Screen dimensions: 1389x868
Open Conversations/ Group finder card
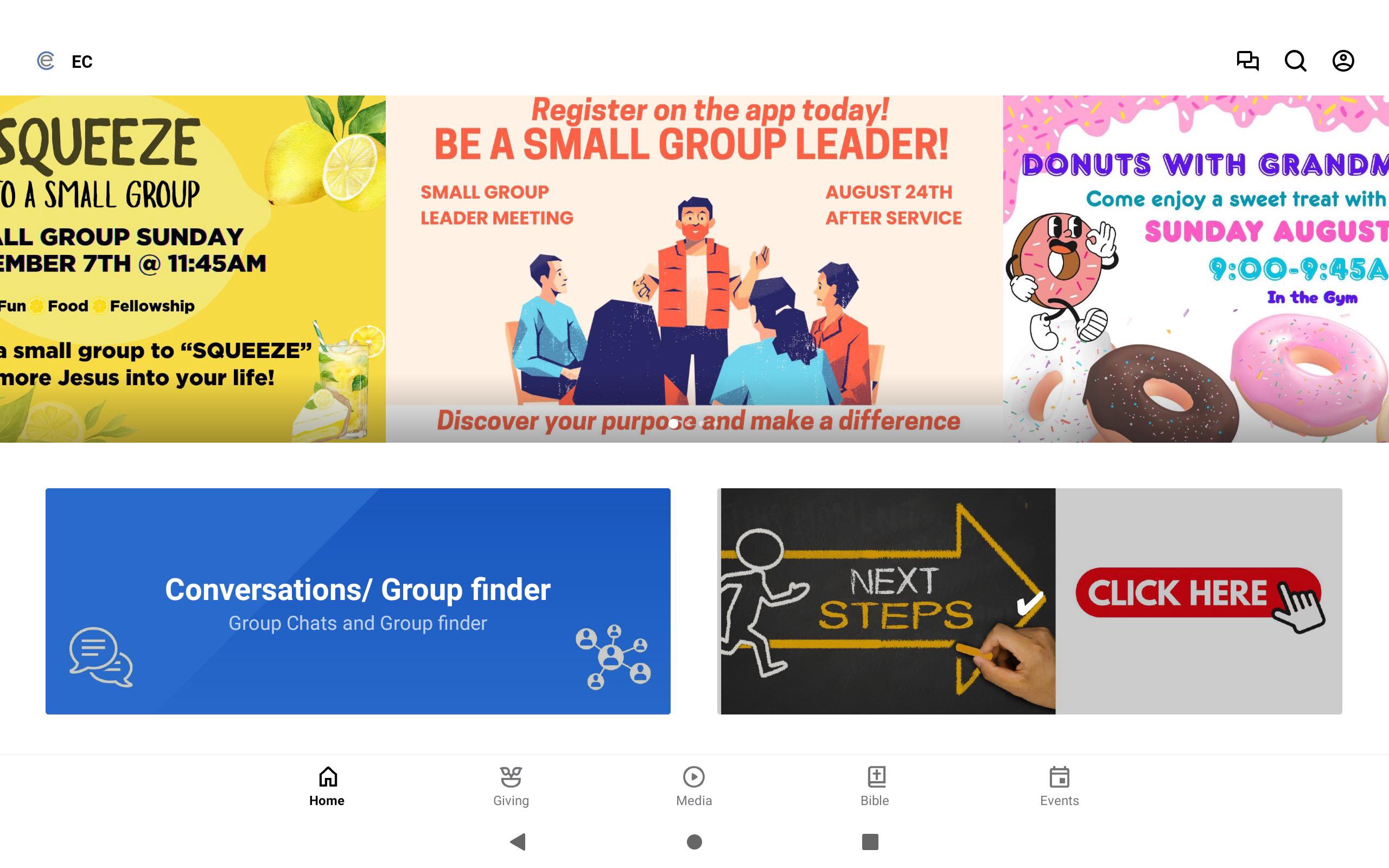[358, 601]
